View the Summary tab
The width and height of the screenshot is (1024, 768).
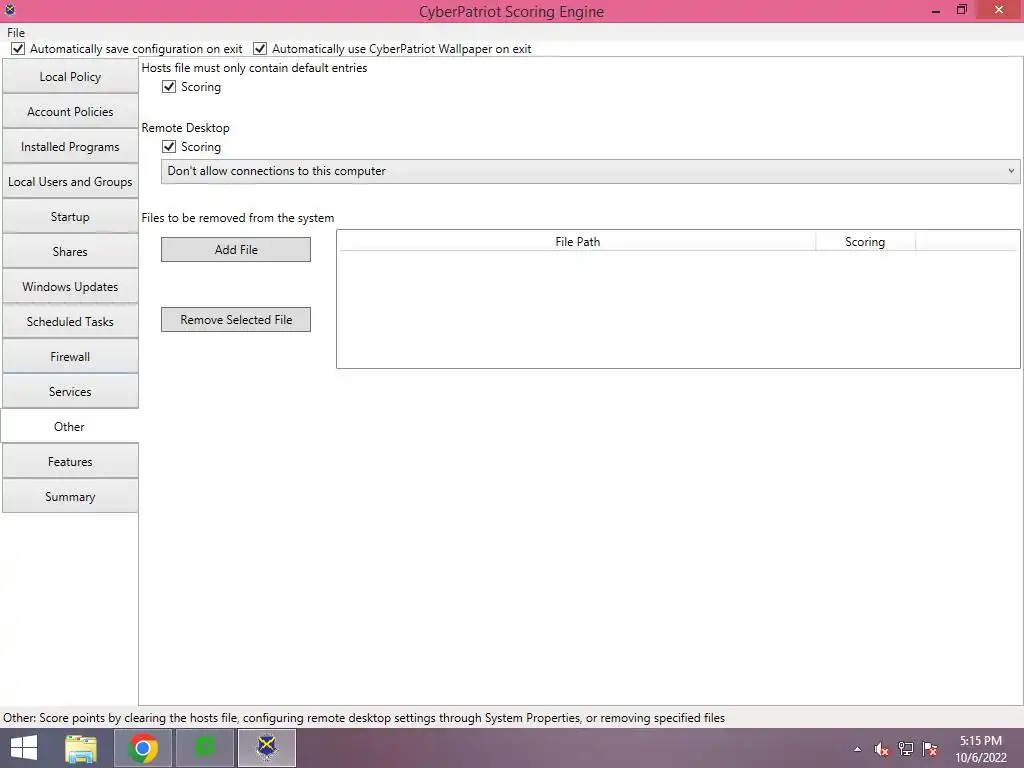pyautogui.click(x=70, y=496)
